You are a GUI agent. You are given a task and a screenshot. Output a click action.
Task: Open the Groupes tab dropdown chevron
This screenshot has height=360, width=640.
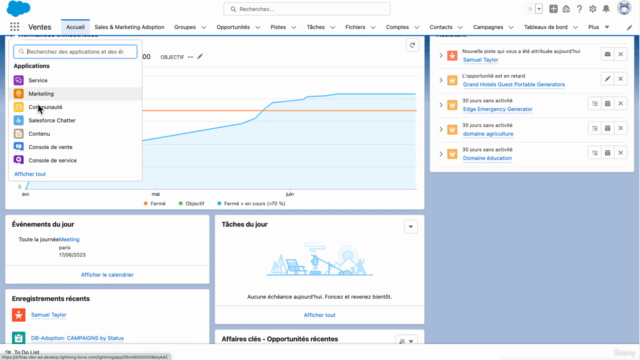tap(204, 27)
